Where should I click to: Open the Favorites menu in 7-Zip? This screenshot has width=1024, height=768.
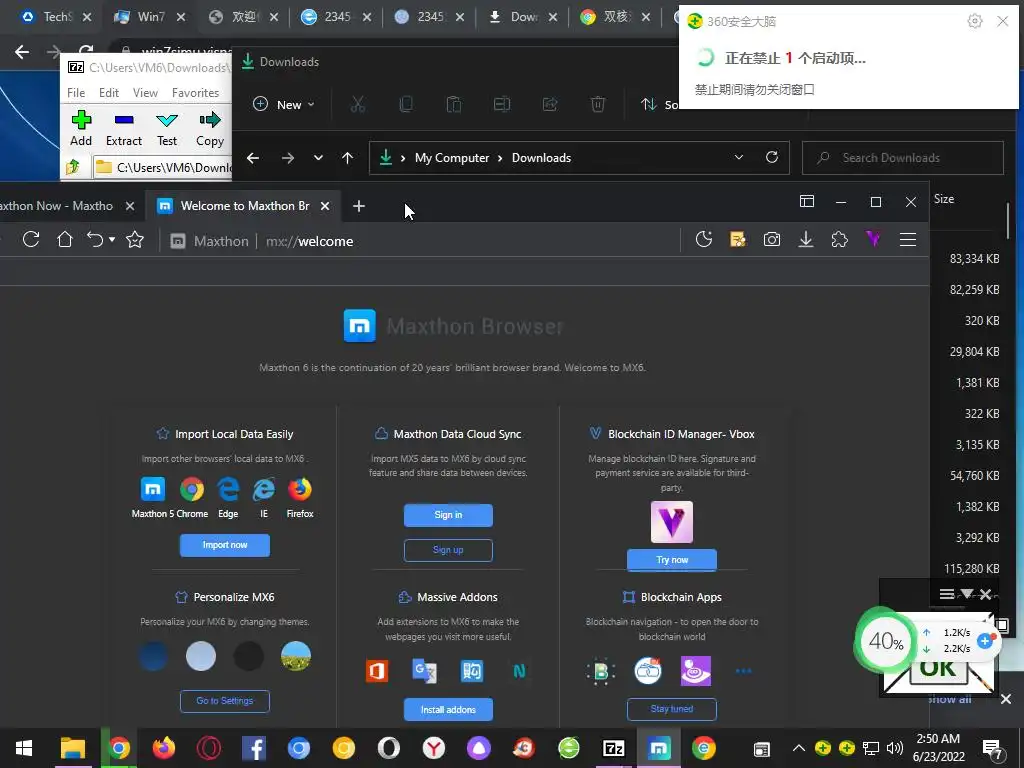tap(195, 93)
